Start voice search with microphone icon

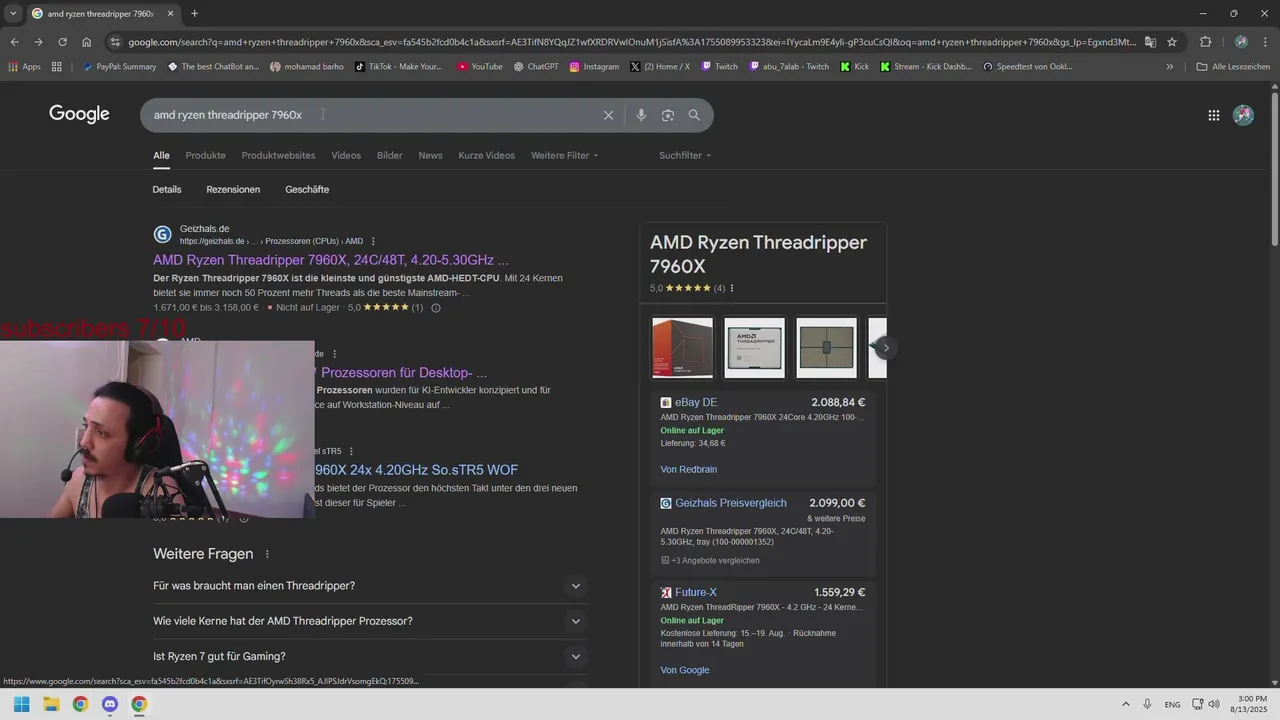pyautogui.click(x=641, y=115)
